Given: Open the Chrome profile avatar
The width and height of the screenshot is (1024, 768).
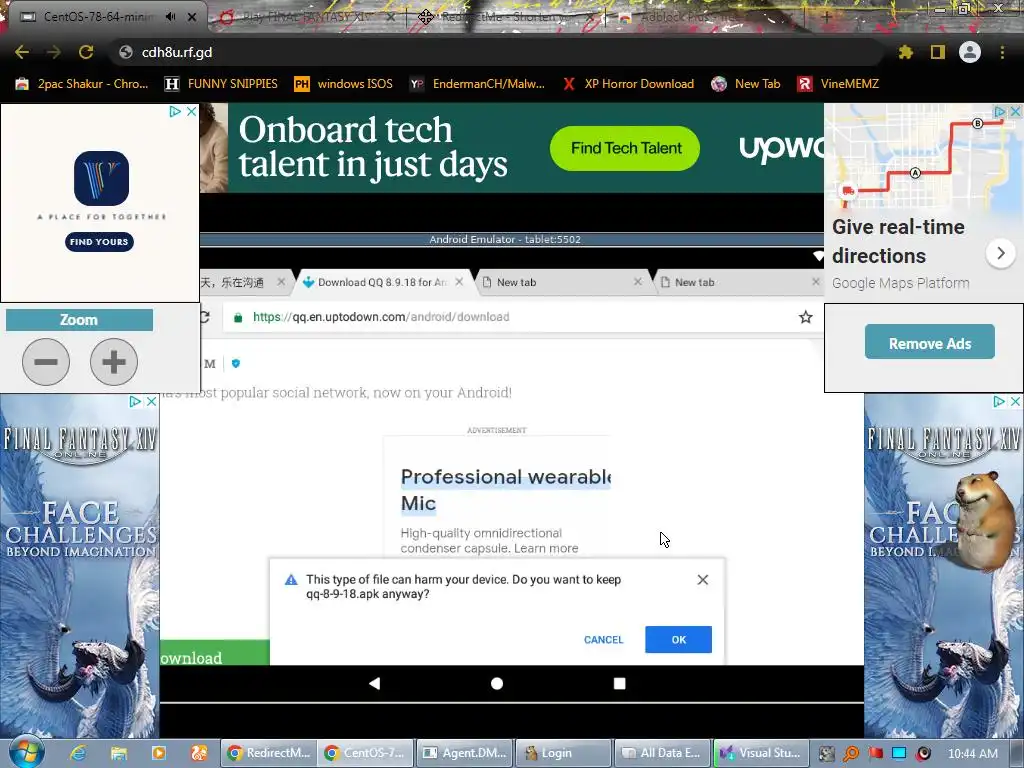Looking at the screenshot, I should coord(970,52).
